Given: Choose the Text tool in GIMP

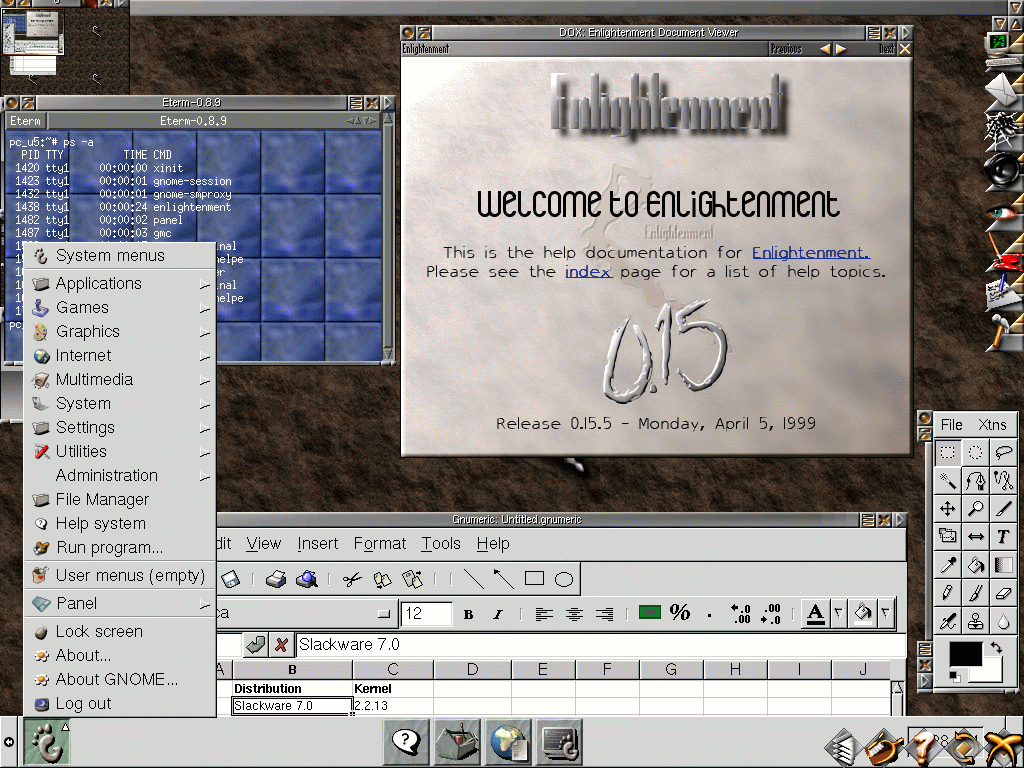Looking at the screenshot, I should (x=1004, y=536).
